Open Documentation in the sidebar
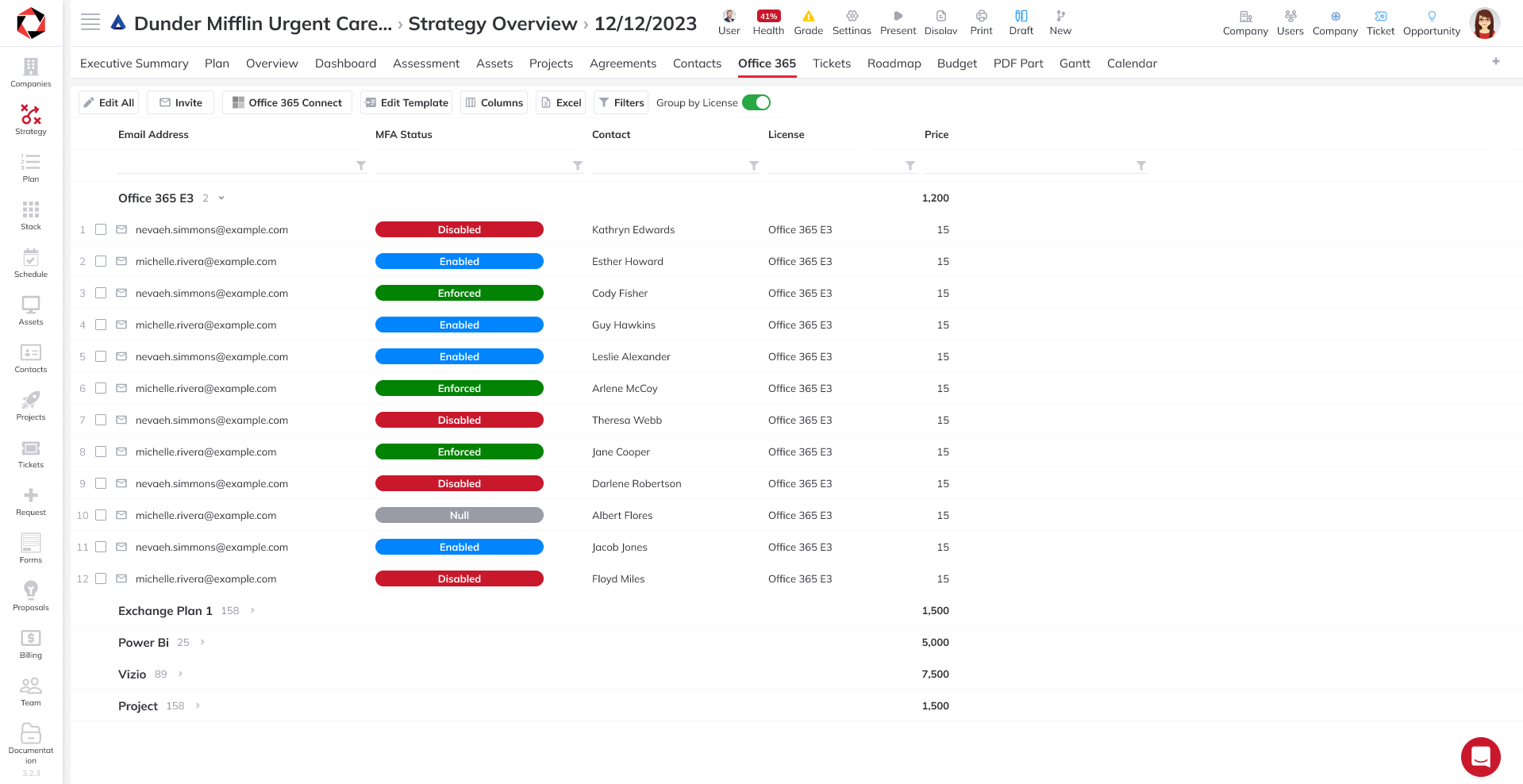Viewport: 1523px width, 784px height. (x=31, y=743)
